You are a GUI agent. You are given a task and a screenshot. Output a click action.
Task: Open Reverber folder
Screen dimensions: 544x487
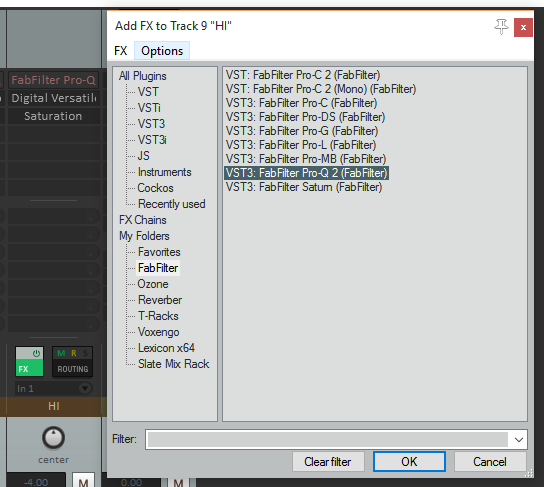(160, 300)
